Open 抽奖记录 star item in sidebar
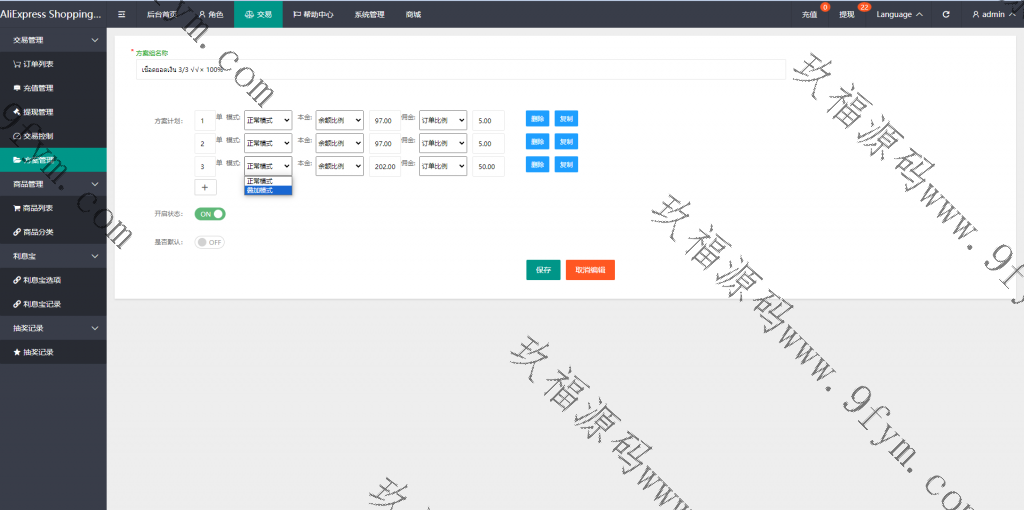Image resolution: width=1024 pixels, height=510 pixels. [x=38, y=352]
